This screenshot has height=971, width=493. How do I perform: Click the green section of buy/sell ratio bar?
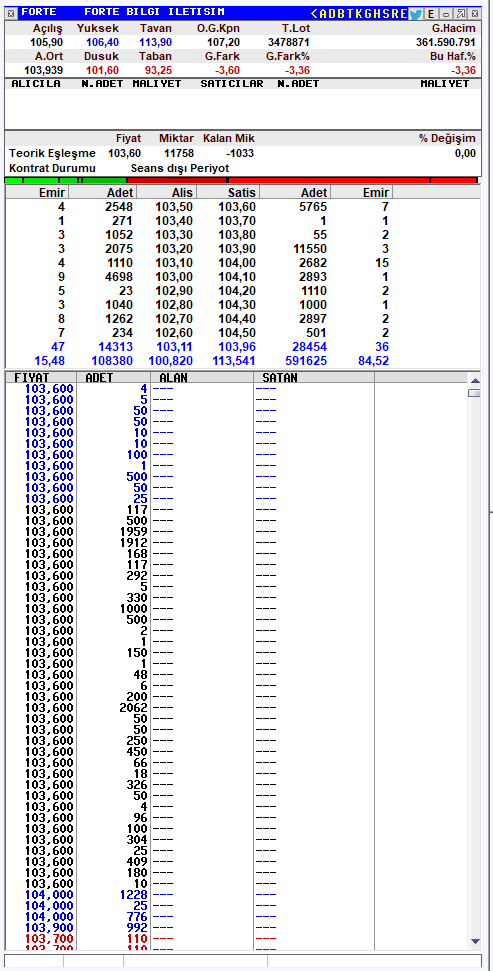(65, 180)
